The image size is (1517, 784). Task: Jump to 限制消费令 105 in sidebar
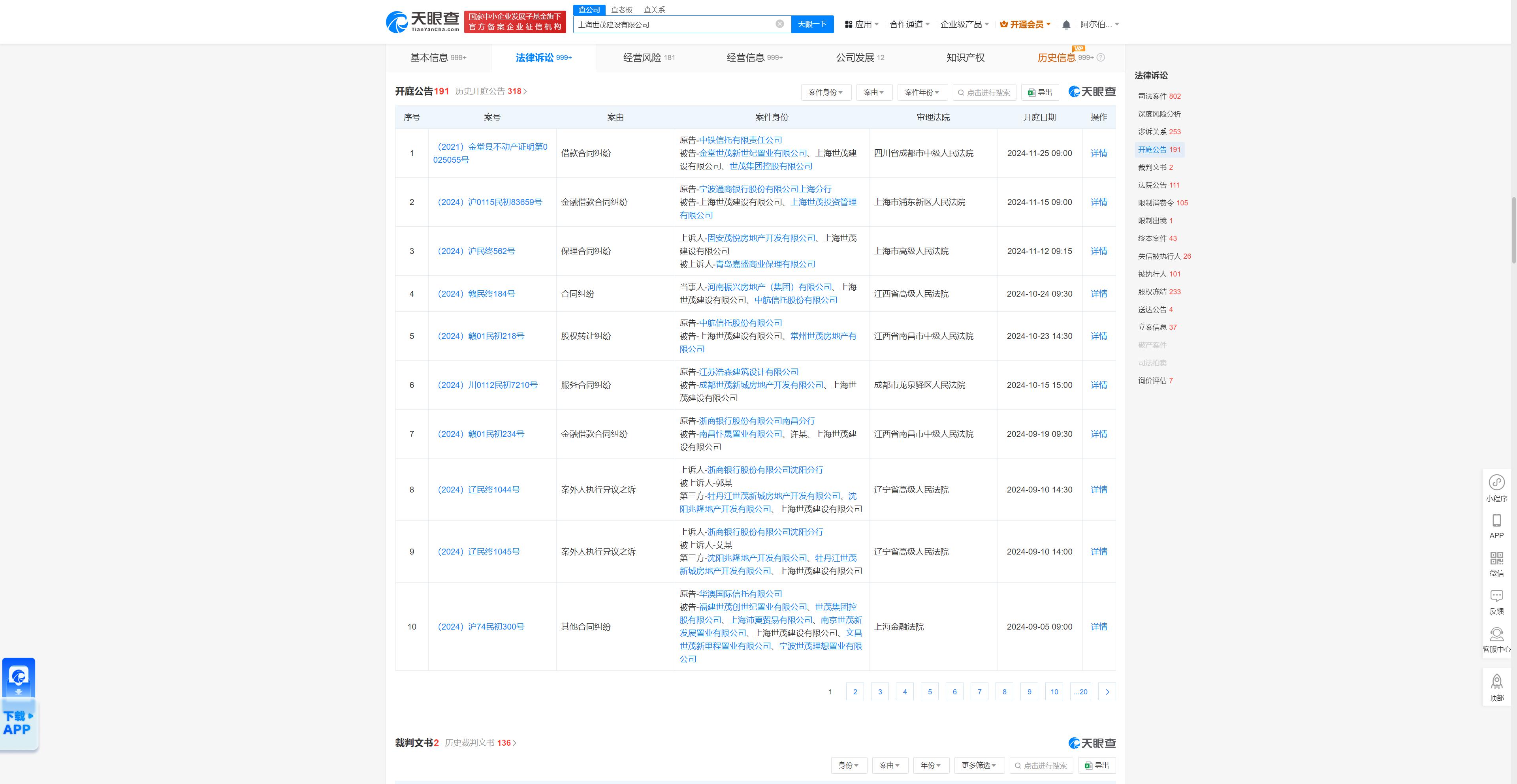click(x=1163, y=203)
